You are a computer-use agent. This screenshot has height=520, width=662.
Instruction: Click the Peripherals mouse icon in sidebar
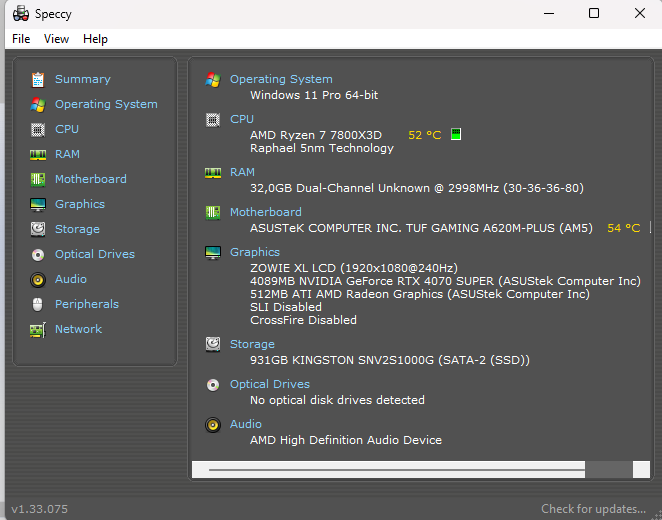point(38,304)
